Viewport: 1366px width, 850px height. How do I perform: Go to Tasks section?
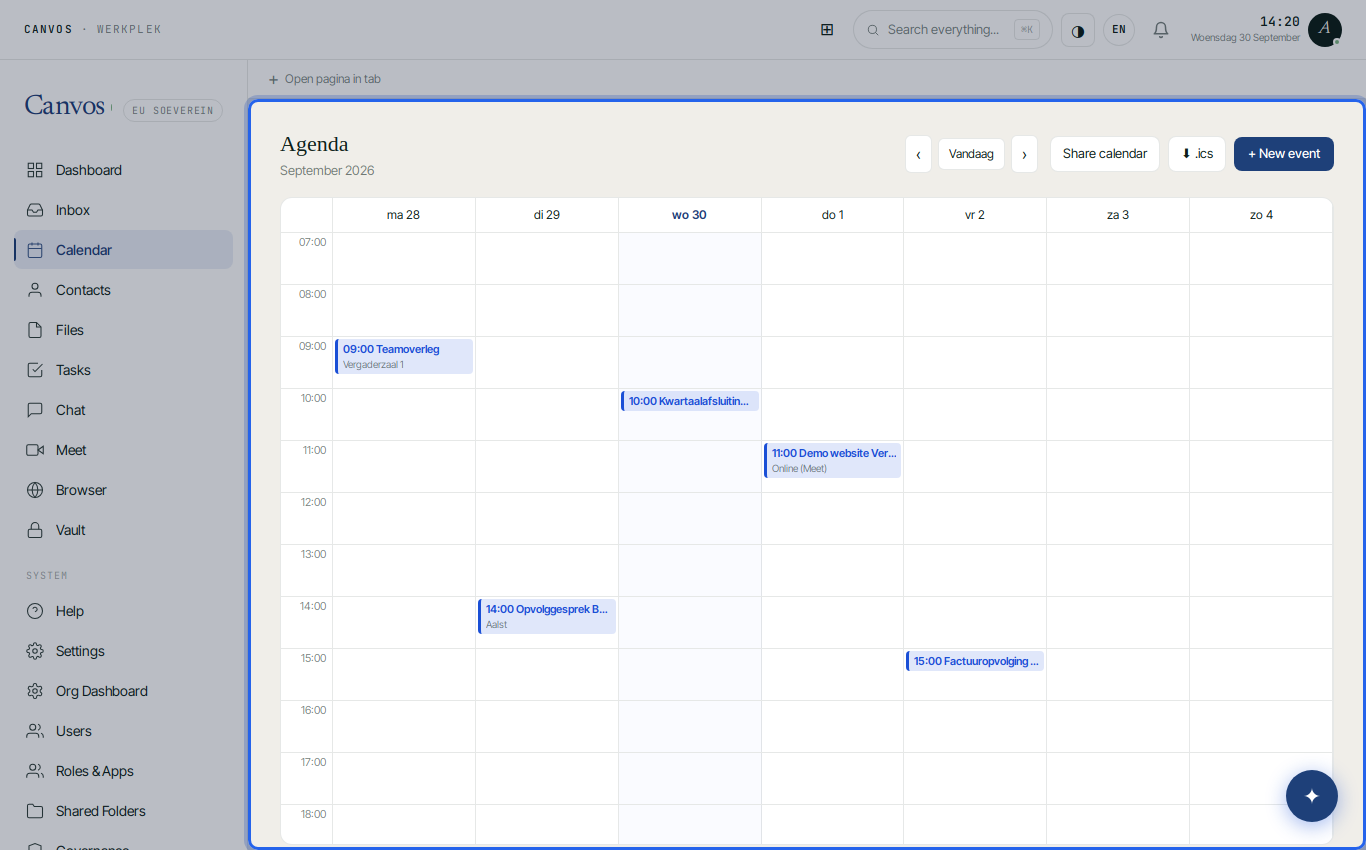123,370
